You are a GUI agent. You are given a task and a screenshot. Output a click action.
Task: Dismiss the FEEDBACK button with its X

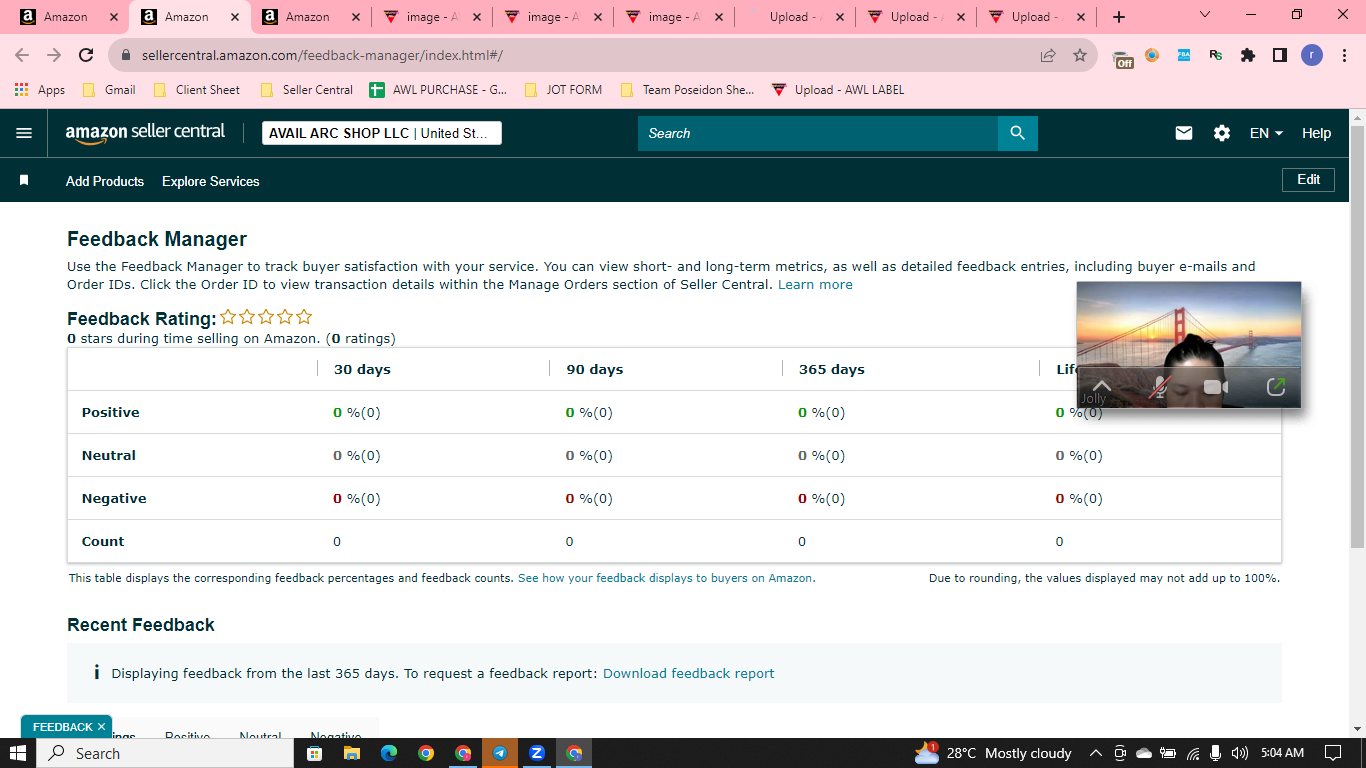click(101, 727)
